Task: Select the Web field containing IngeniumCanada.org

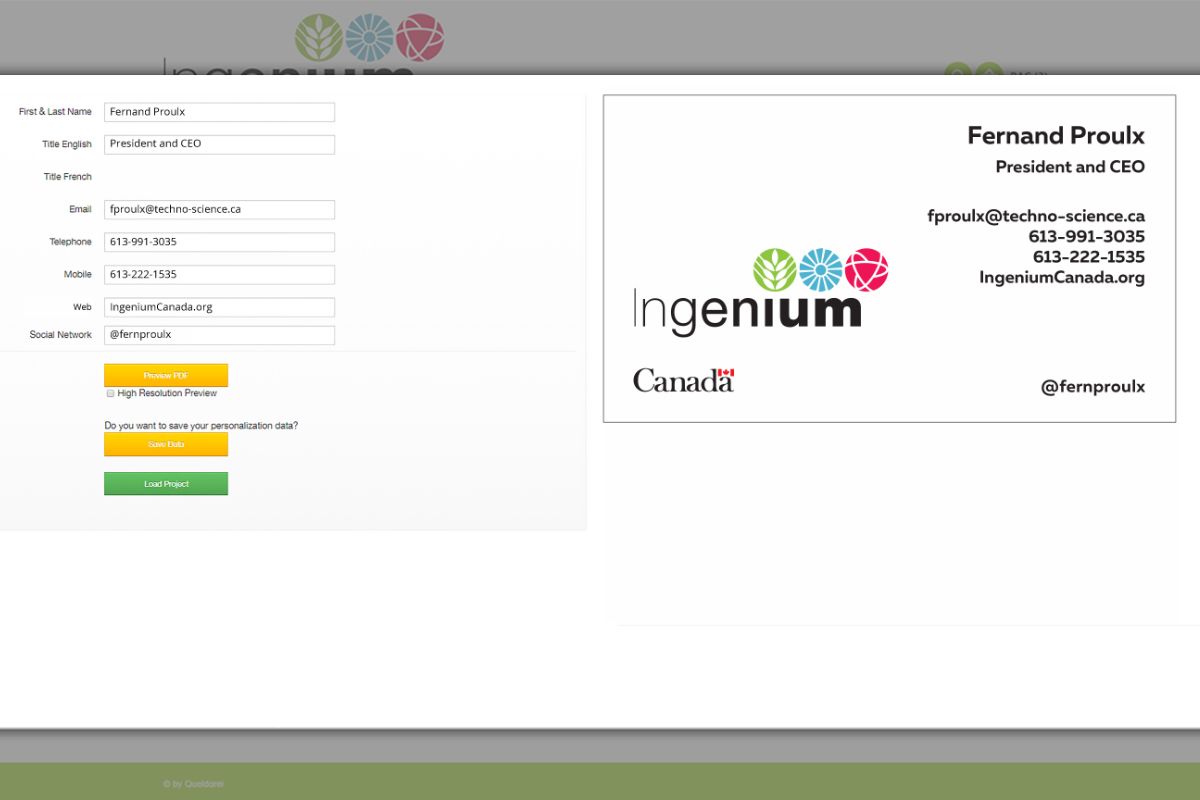Action: pos(219,306)
